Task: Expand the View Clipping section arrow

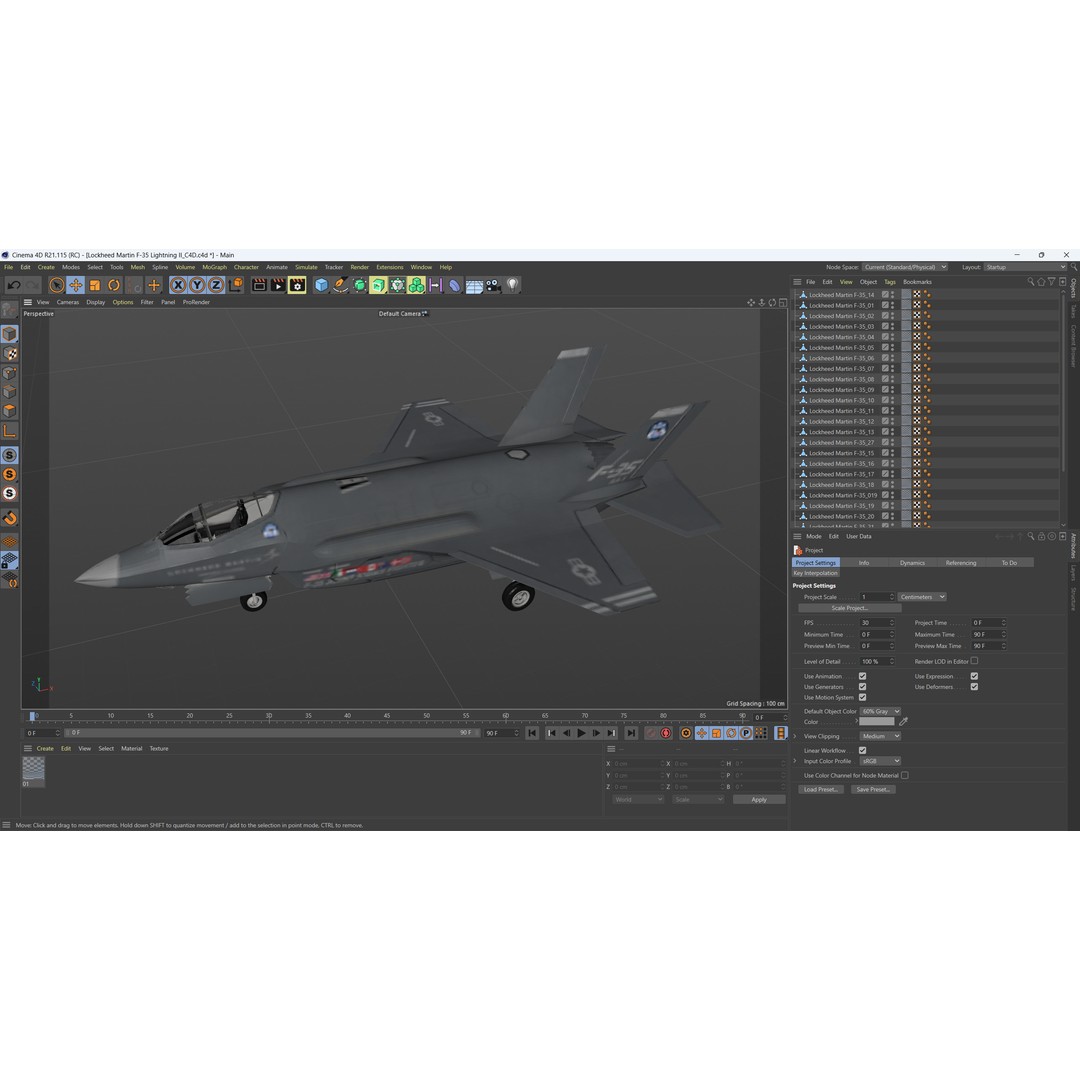Action: (x=795, y=736)
